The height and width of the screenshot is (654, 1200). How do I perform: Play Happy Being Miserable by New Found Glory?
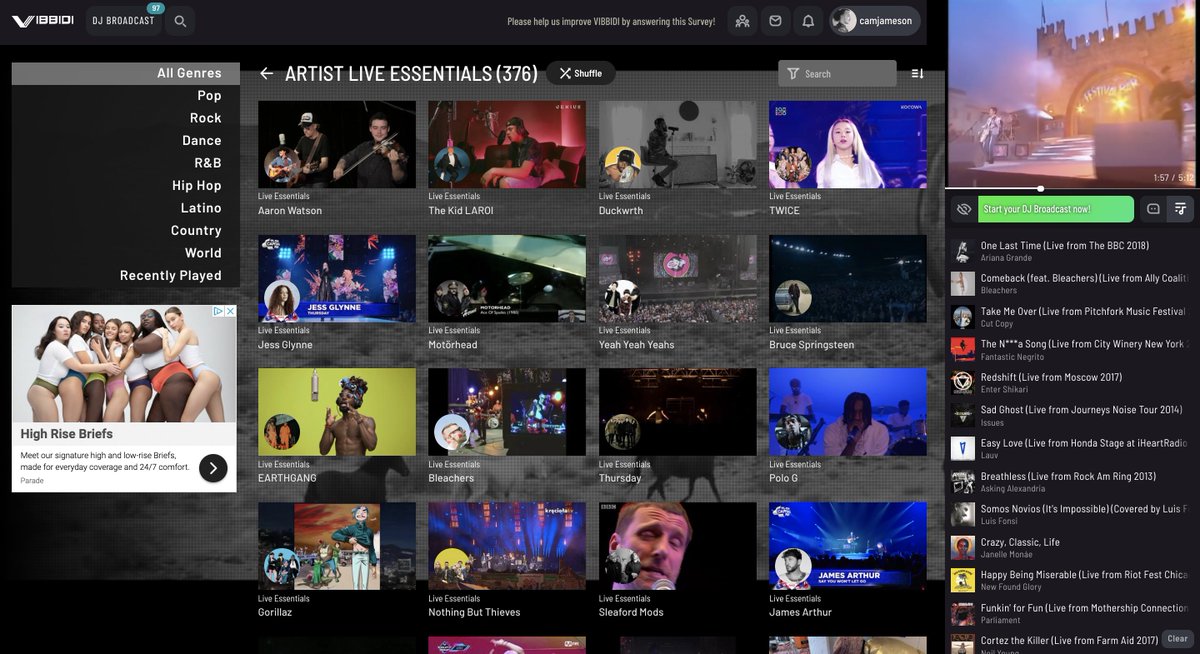(1072, 581)
